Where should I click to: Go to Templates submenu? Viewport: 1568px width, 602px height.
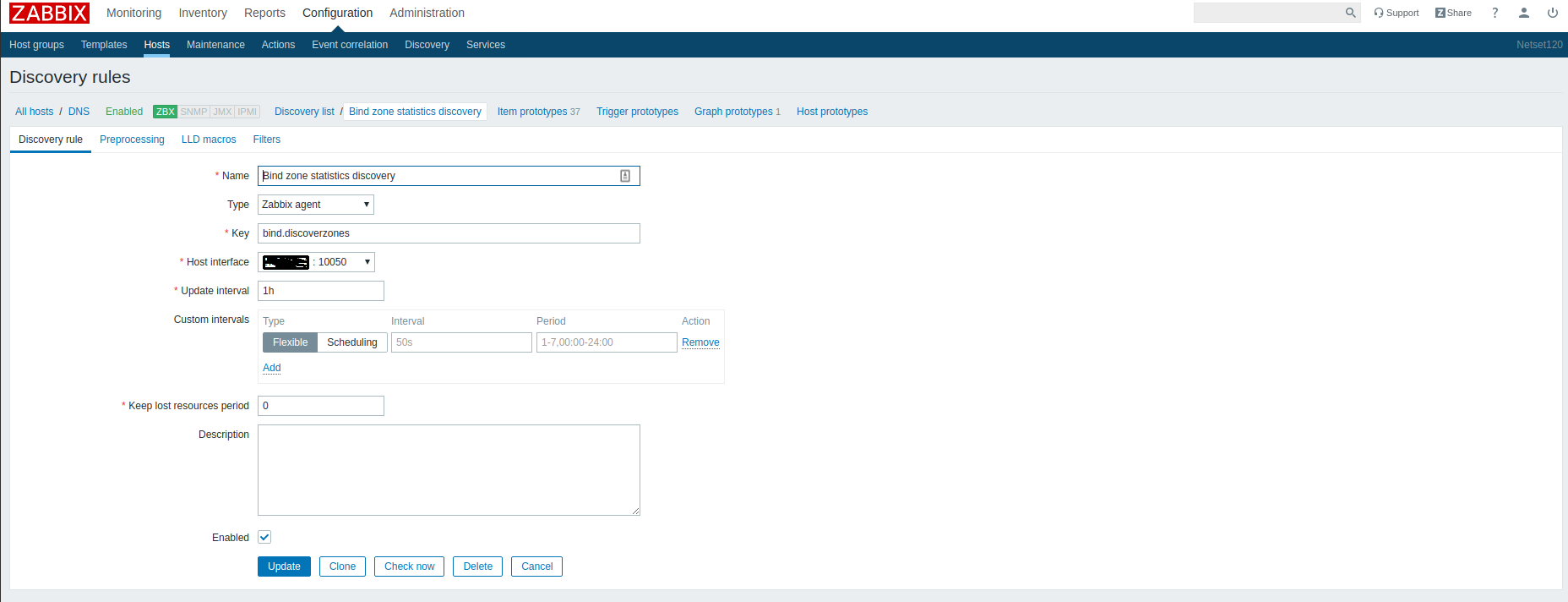104,45
